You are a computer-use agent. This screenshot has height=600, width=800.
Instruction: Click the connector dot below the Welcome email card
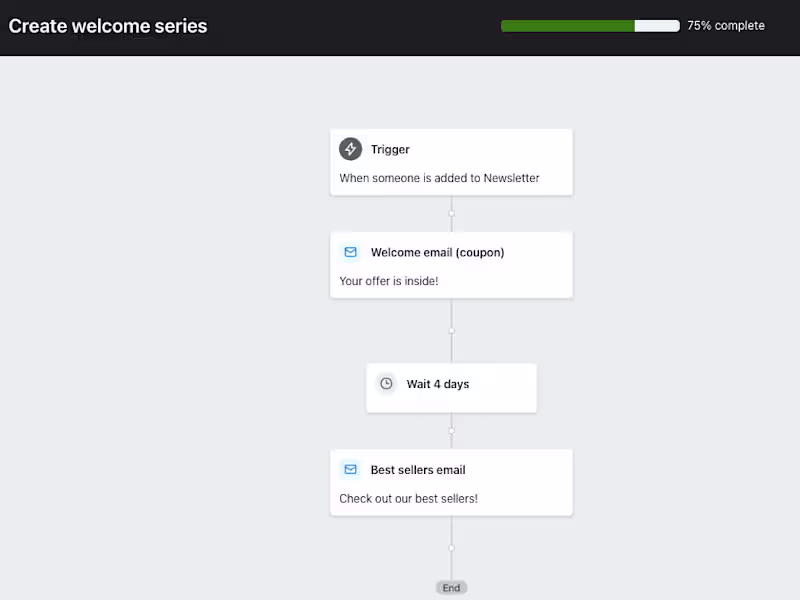[451, 331]
